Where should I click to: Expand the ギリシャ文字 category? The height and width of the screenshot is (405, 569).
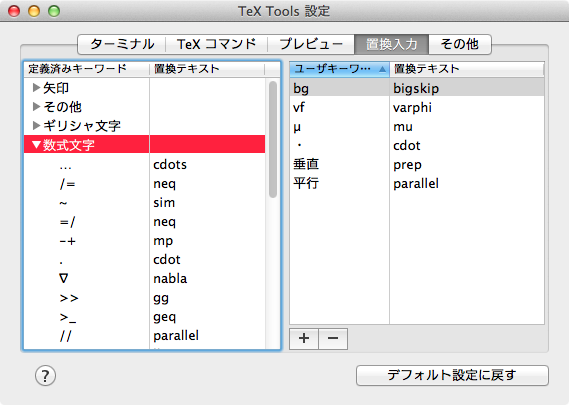tap(36, 126)
